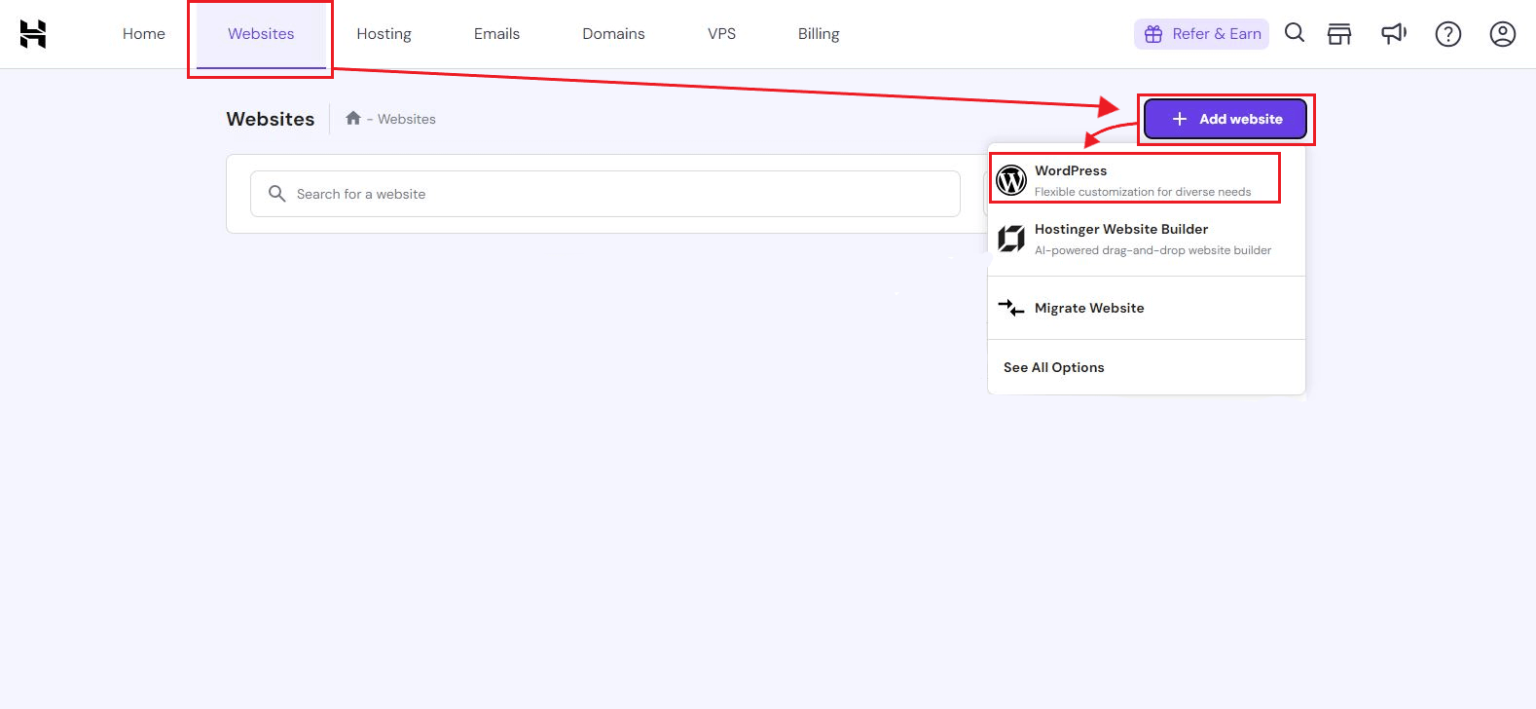Go to the VPS tab

pyautogui.click(x=722, y=34)
